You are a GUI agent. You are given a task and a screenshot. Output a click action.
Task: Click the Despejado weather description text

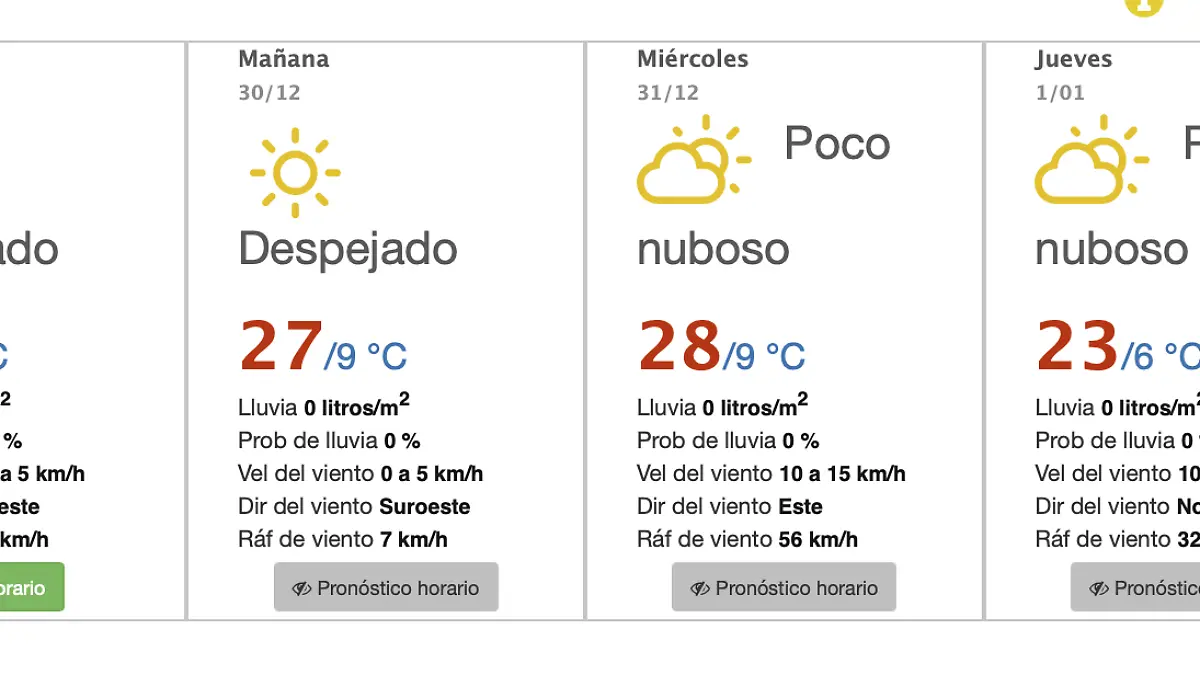(346, 249)
